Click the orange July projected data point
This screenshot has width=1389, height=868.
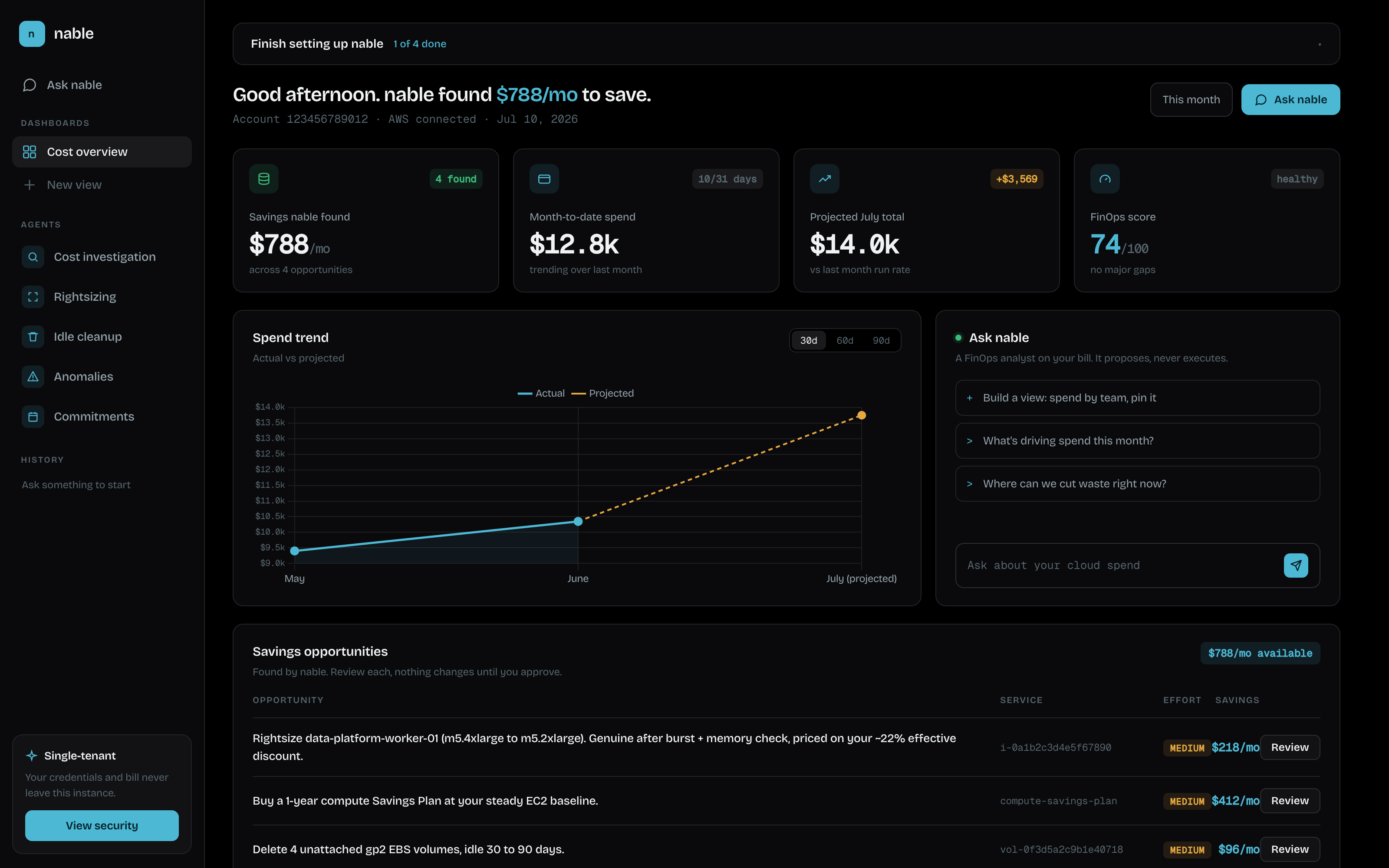point(862,415)
